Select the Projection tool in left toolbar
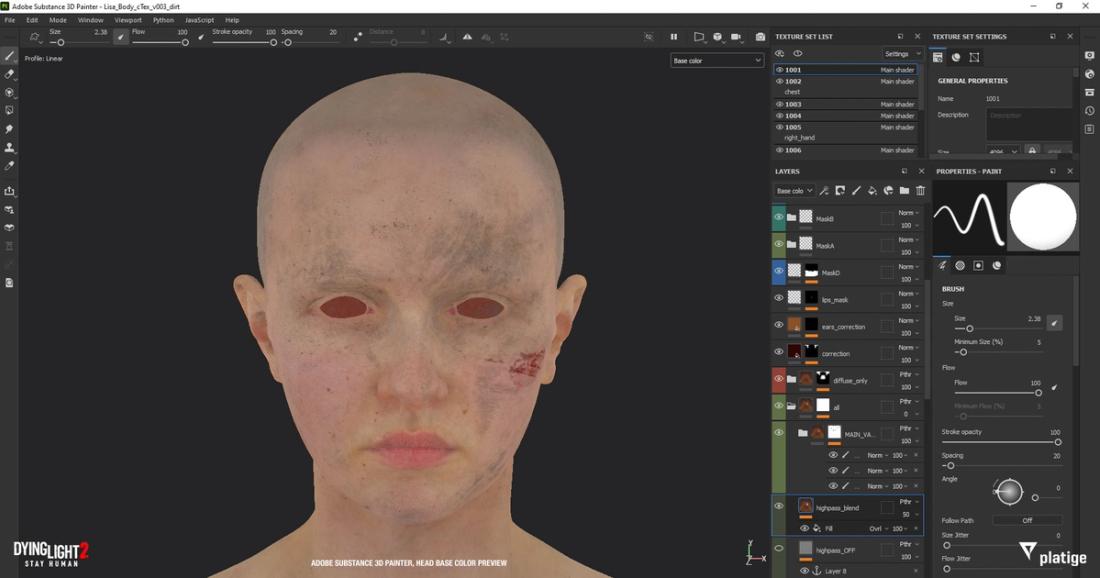Image resolution: width=1100 pixels, height=578 pixels. pyautogui.click(x=10, y=92)
